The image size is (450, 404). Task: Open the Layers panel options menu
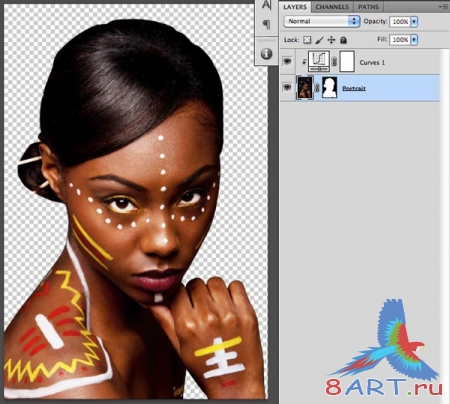pos(444,7)
